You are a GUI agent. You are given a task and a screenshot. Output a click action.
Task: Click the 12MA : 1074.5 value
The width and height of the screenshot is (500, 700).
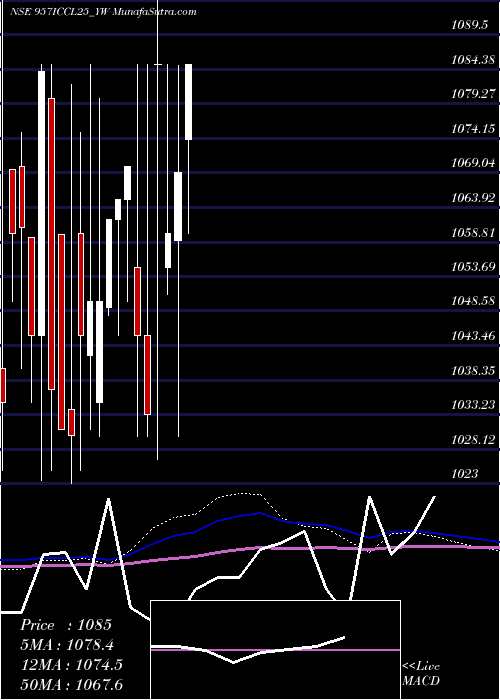pyautogui.click(x=71, y=665)
